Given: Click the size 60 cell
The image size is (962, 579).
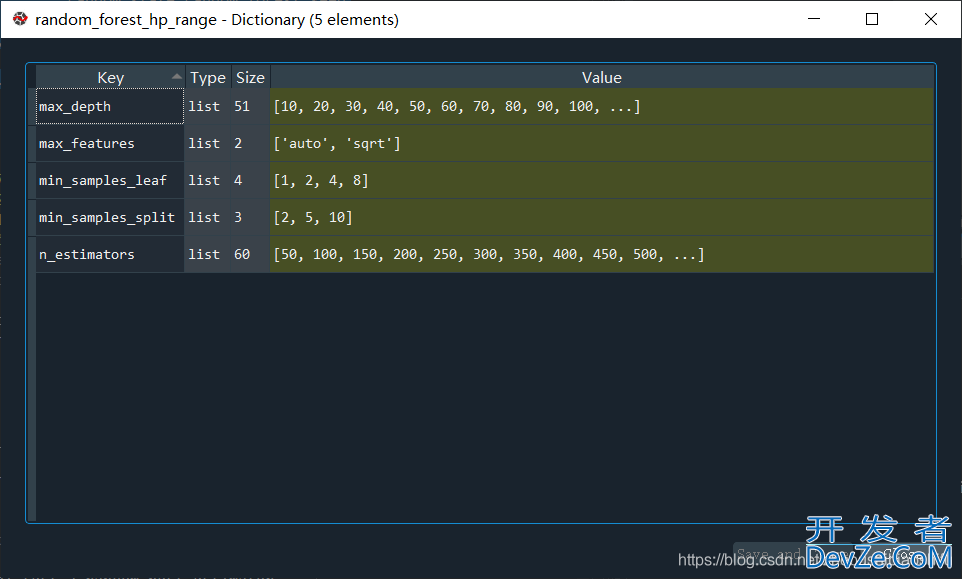Looking at the screenshot, I should click(250, 254).
